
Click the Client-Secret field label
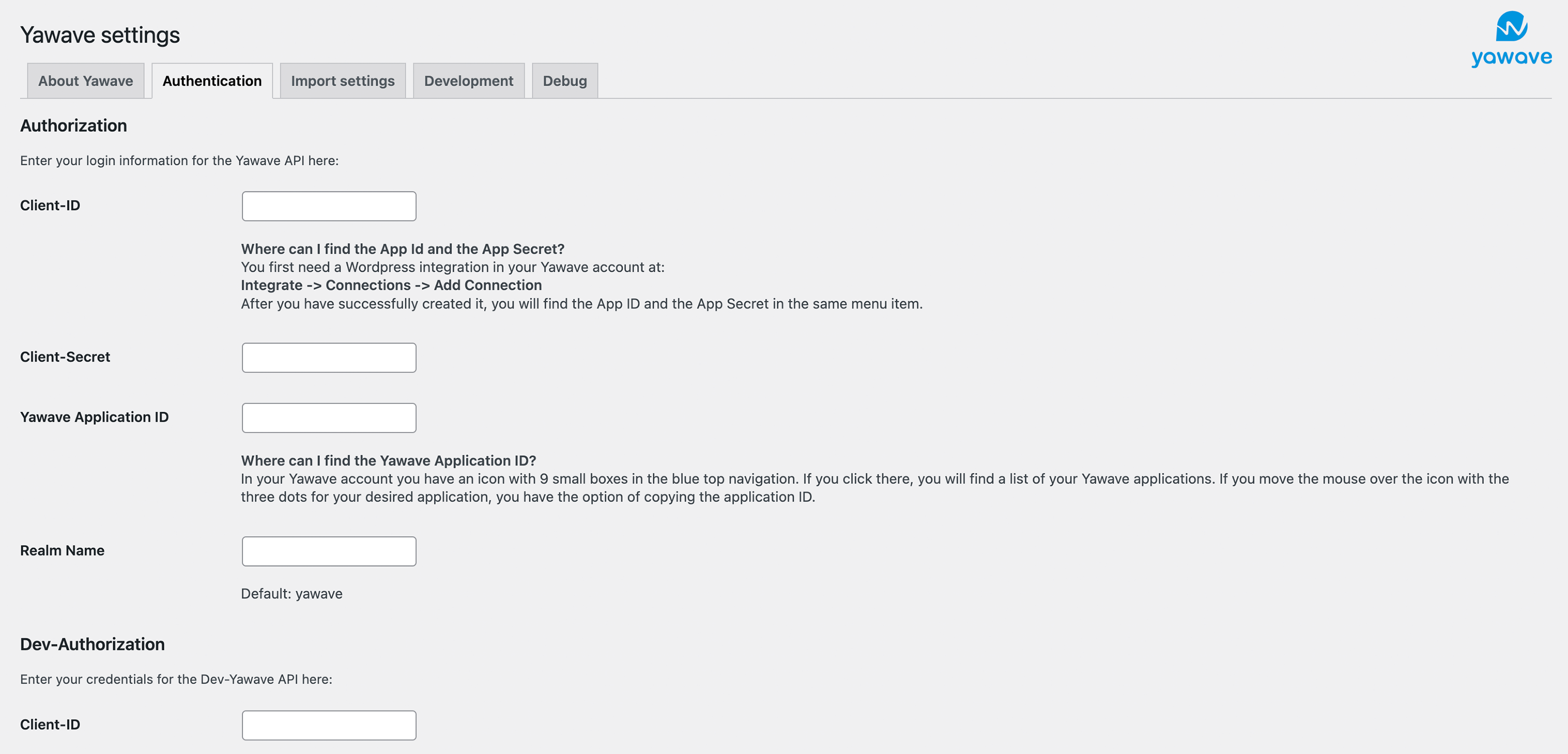[x=65, y=357]
